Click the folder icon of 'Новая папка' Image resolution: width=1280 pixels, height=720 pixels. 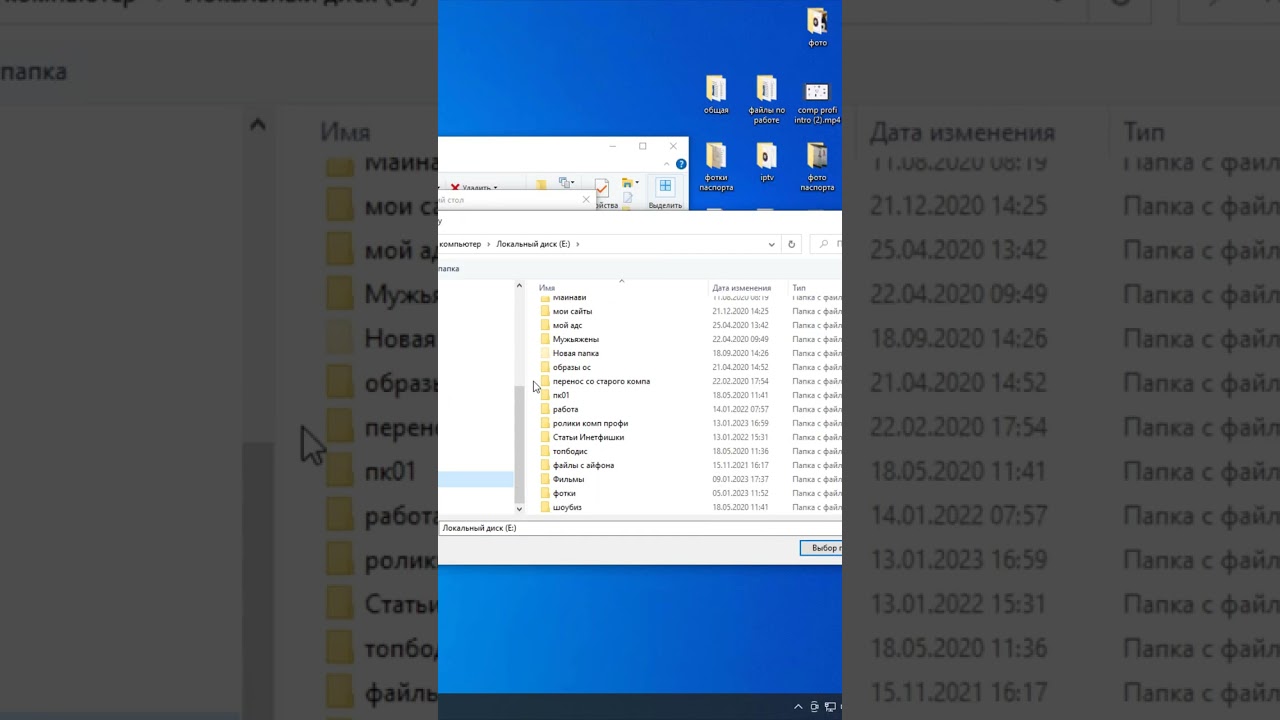click(545, 353)
